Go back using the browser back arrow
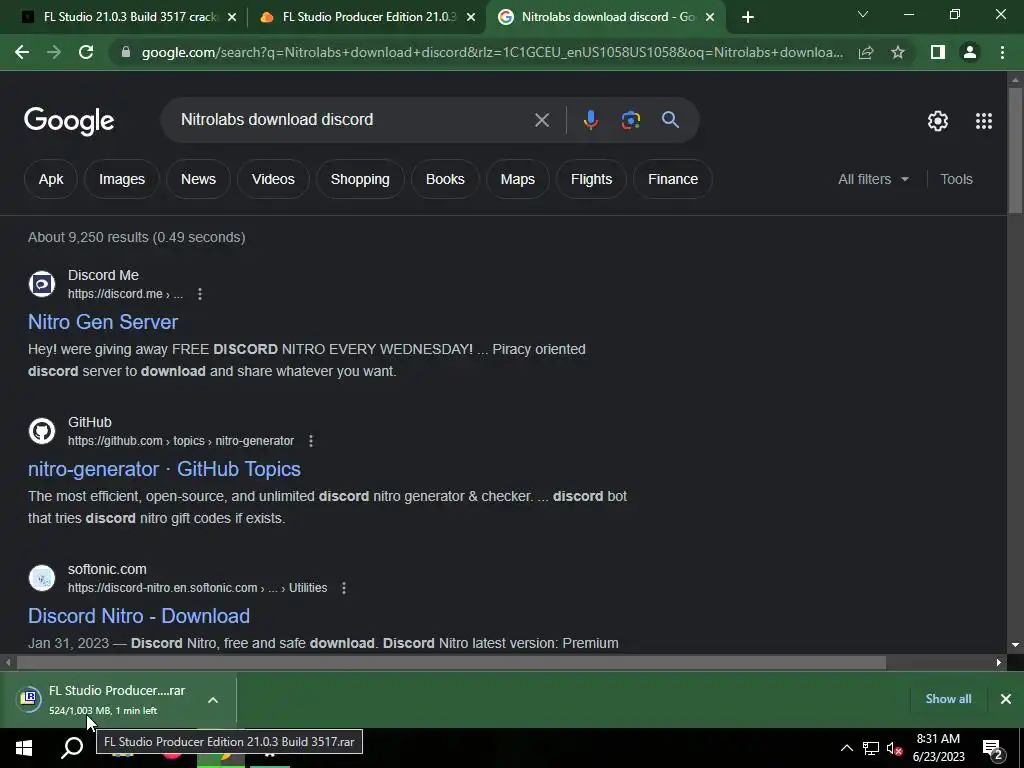 click(x=22, y=52)
